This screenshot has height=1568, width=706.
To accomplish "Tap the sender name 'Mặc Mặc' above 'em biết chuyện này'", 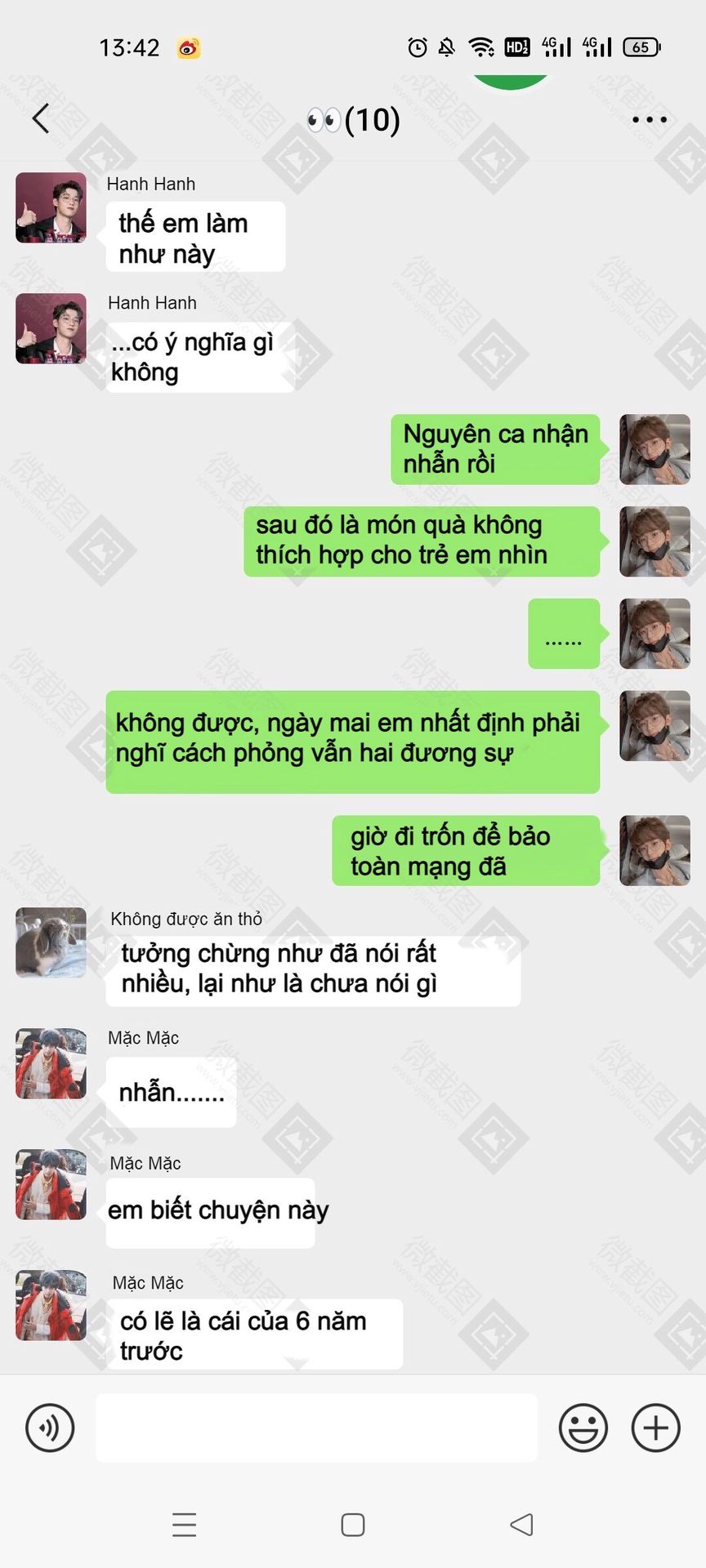I will click(x=145, y=1163).
